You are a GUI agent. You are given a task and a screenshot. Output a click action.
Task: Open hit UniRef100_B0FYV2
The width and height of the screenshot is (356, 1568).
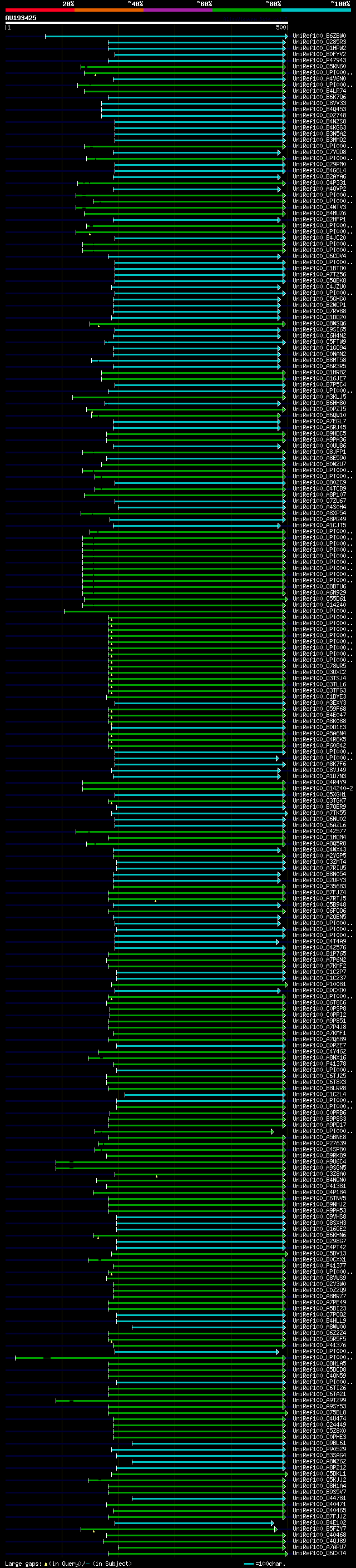pos(319,54)
